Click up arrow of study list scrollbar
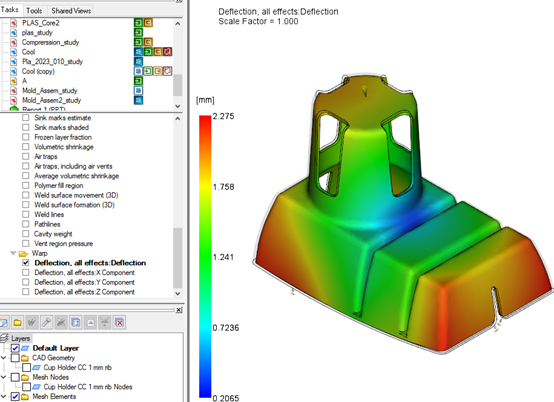Screen dimensions: 554x402 (178, 24)
